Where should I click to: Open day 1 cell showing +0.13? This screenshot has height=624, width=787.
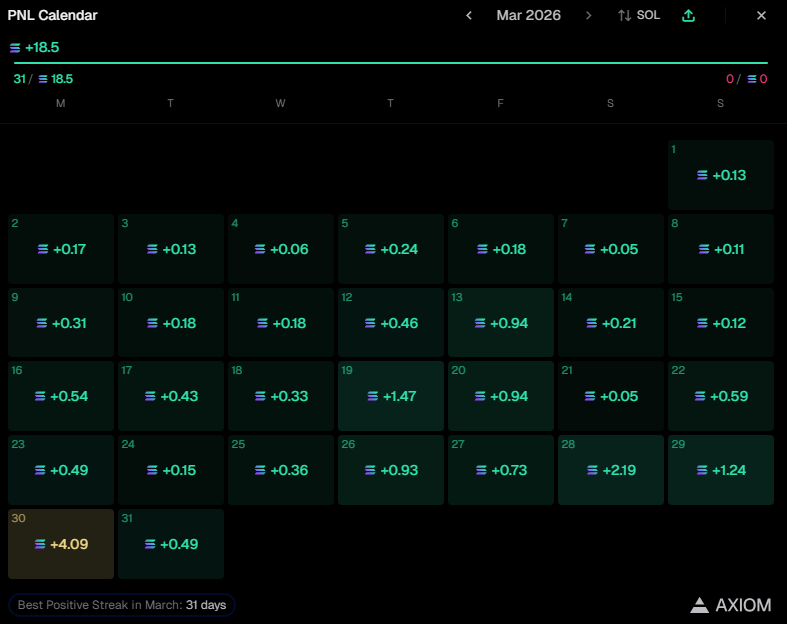[x=721, y=175]
